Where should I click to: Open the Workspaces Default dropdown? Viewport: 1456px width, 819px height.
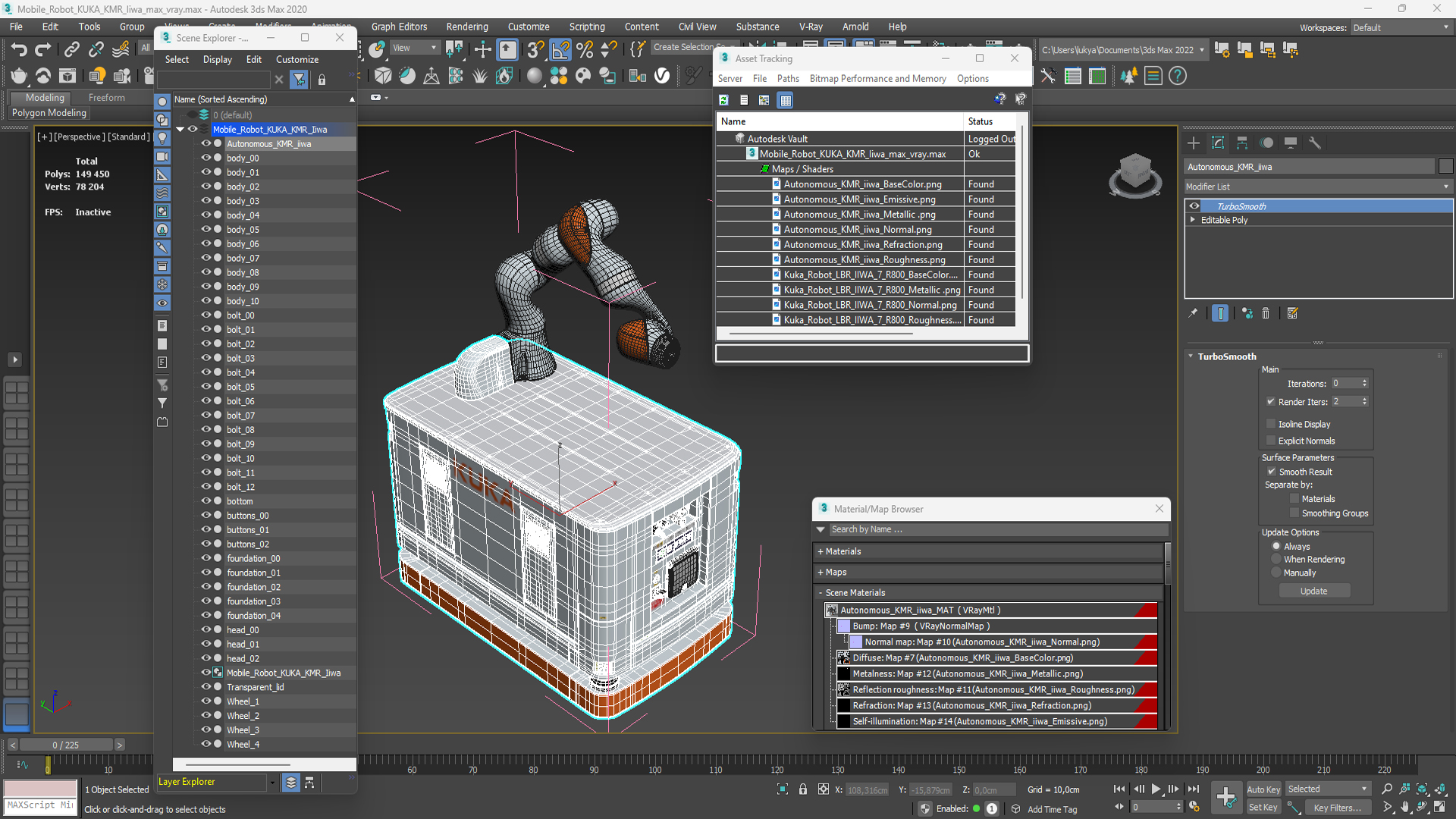click(x=1401, y=27)
